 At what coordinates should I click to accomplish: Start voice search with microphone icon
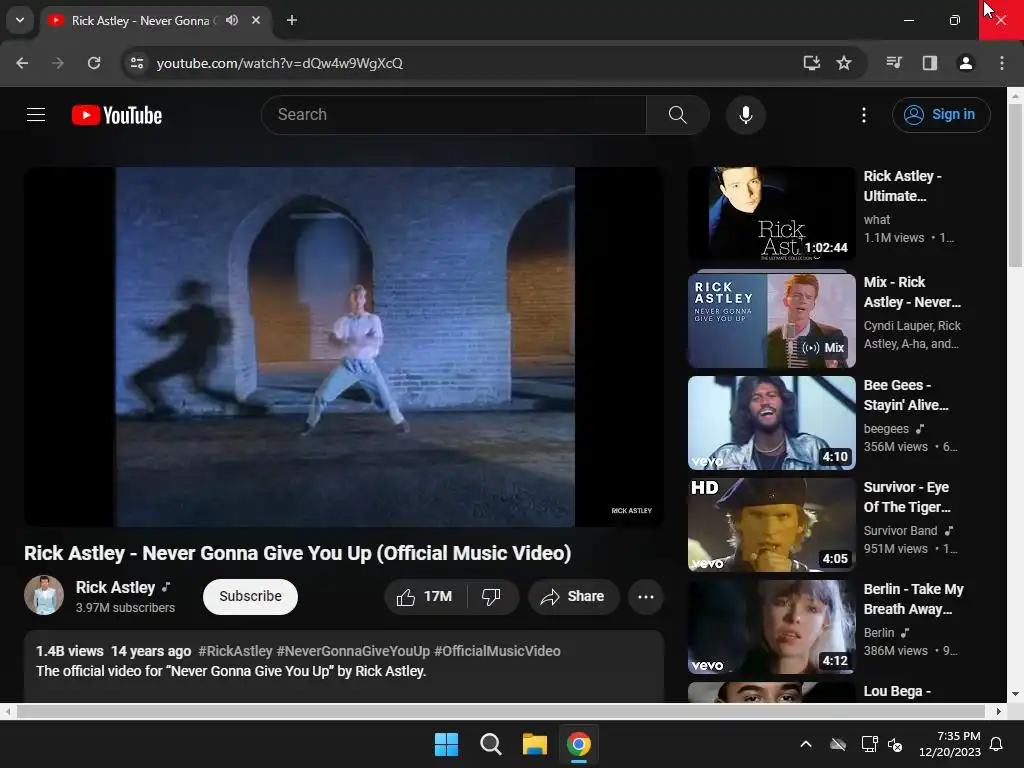tap(745, 115)
